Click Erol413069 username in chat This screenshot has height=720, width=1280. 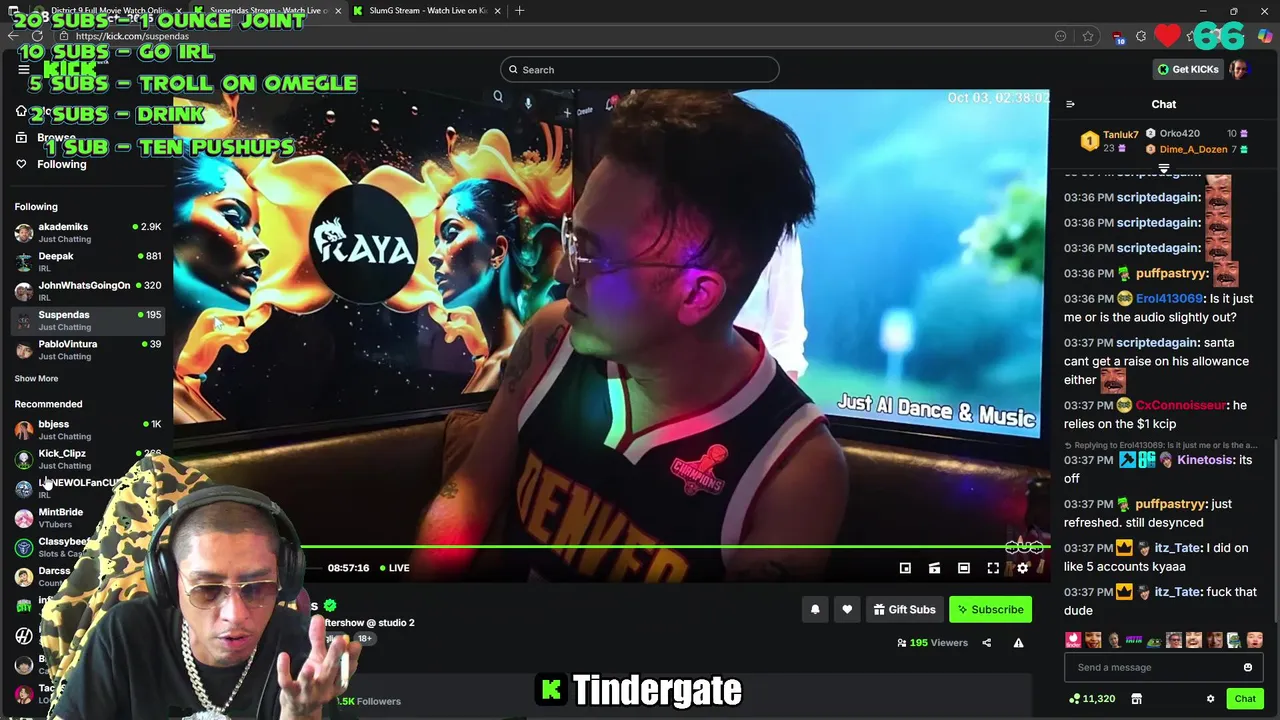point(1169,299)
